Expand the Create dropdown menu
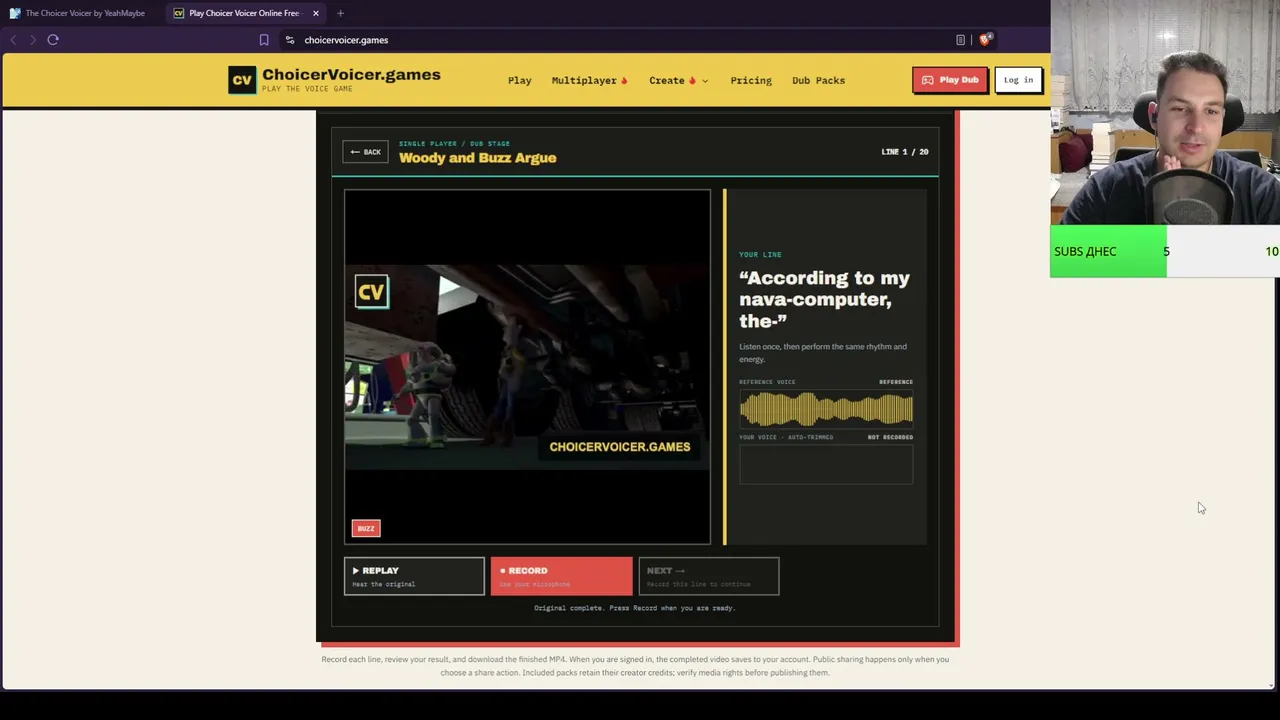The image size is (1280, 720). tap(678, 80)
